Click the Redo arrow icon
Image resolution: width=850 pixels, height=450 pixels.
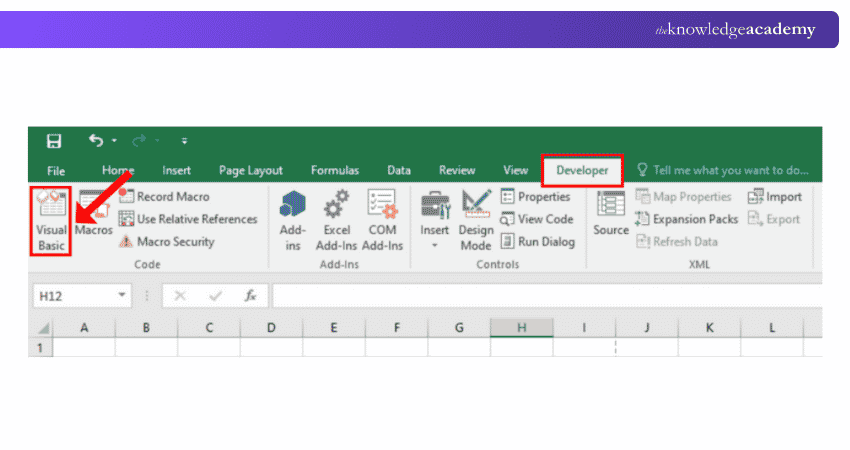point(139,141)
